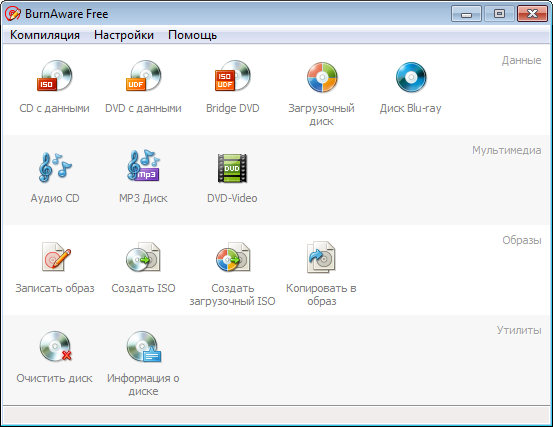Open the Загрузочный диск colored disc icon
553x427 pixels.
tap(322, 77)
